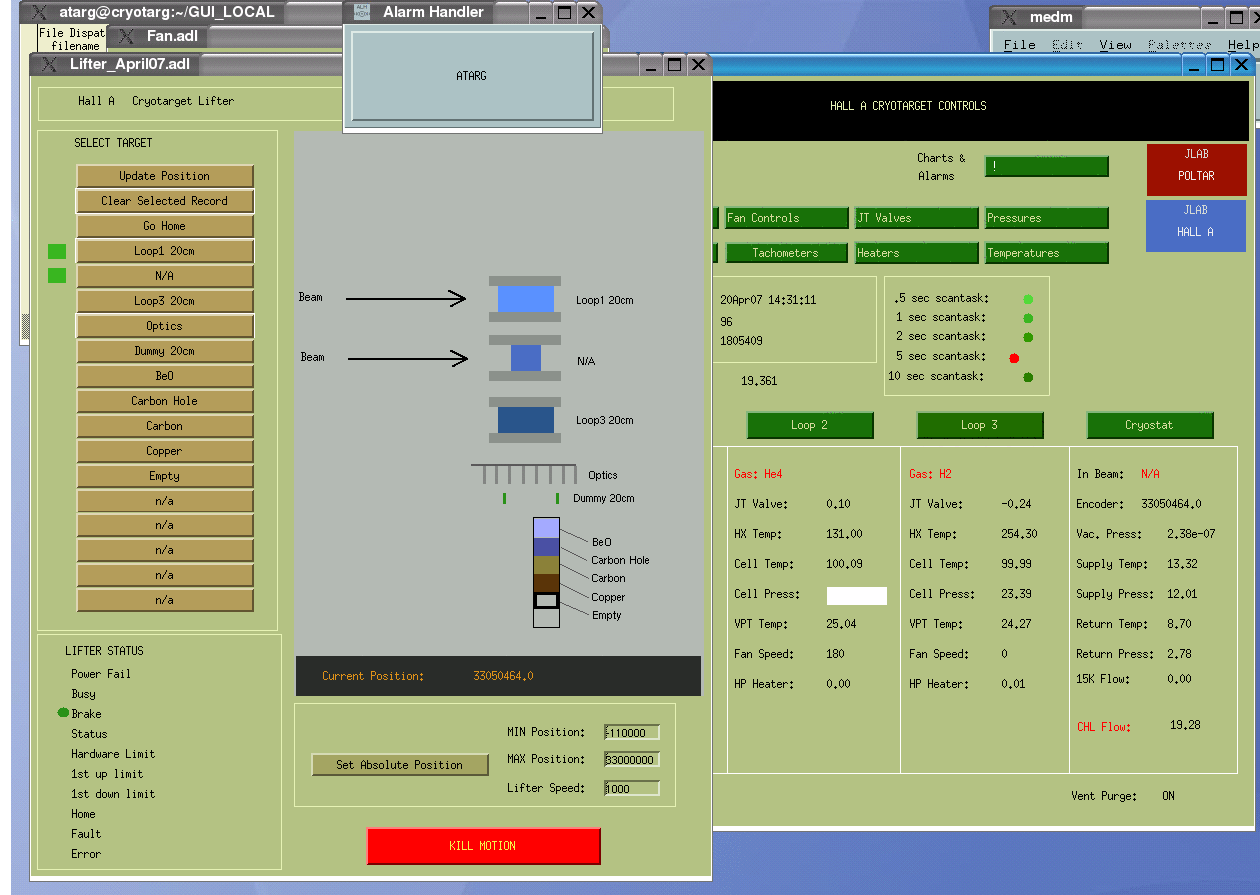Click the Charts & Alarms exclamation button
This screenshot has width=1260, height=895.
tap(1047, 167)
